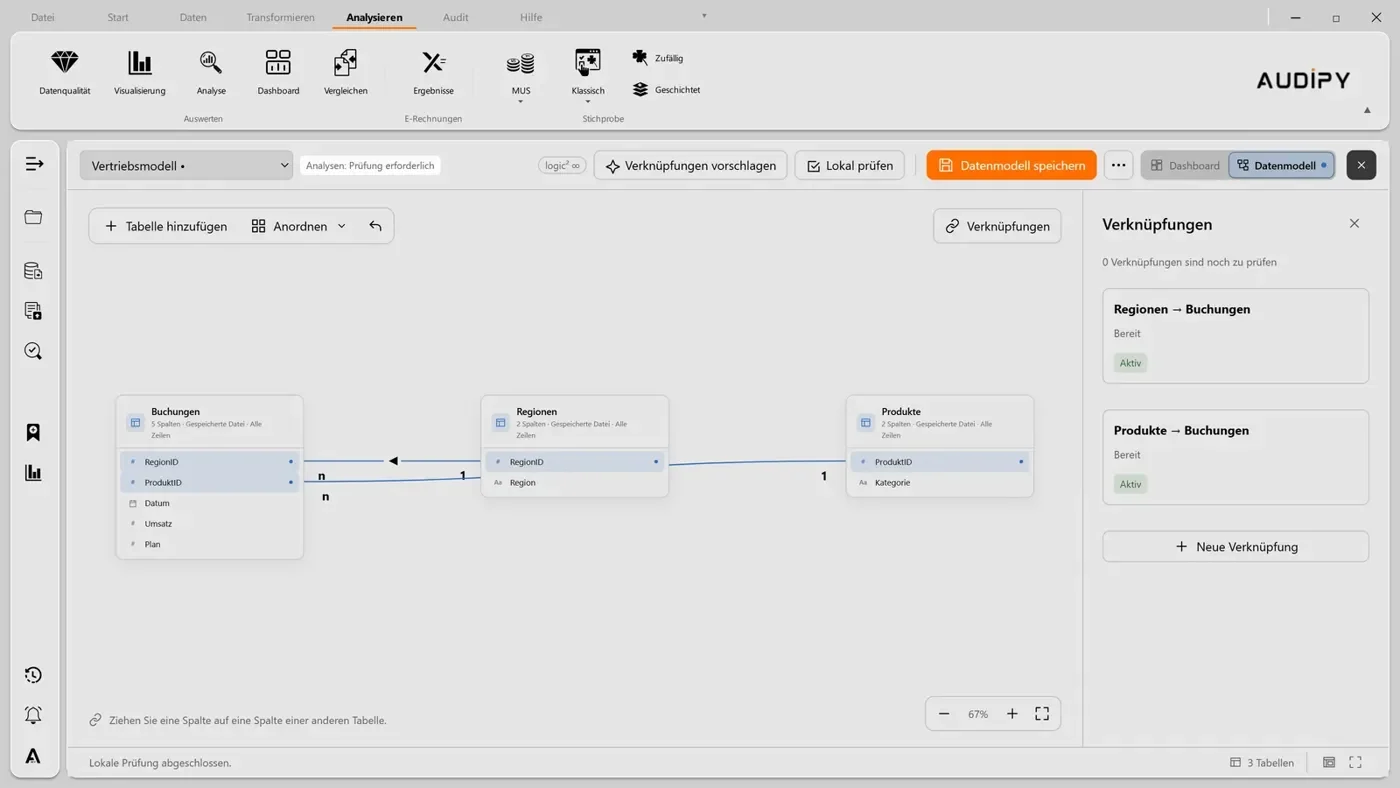The image size is (1400, 788).
Task: Click Verknüpfungen vorschlagen
Action: tap(691, 165)
